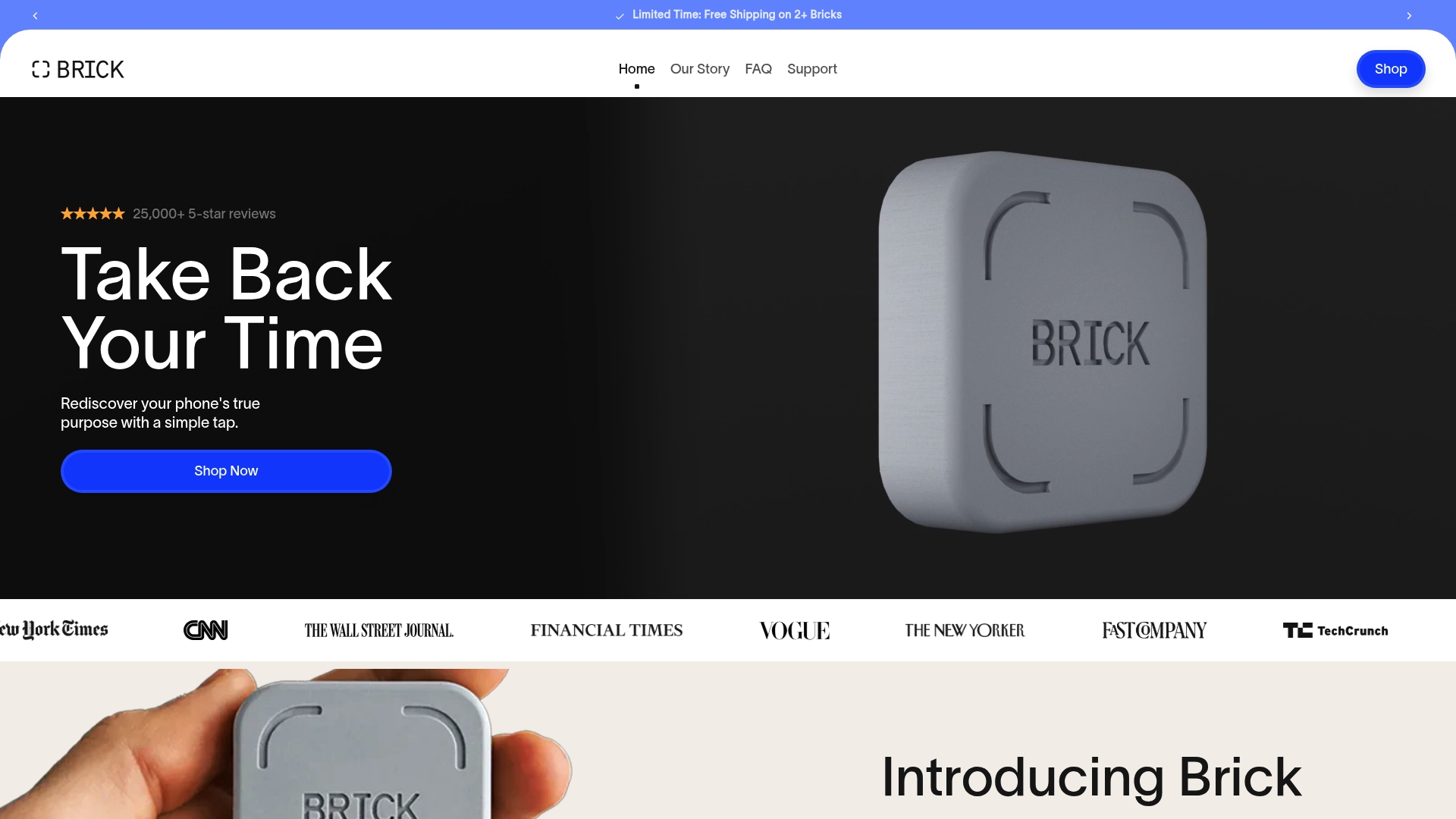Screen dimensions: 1456x819
Task: Click the Shop Now button
Action: pos(226,471)
